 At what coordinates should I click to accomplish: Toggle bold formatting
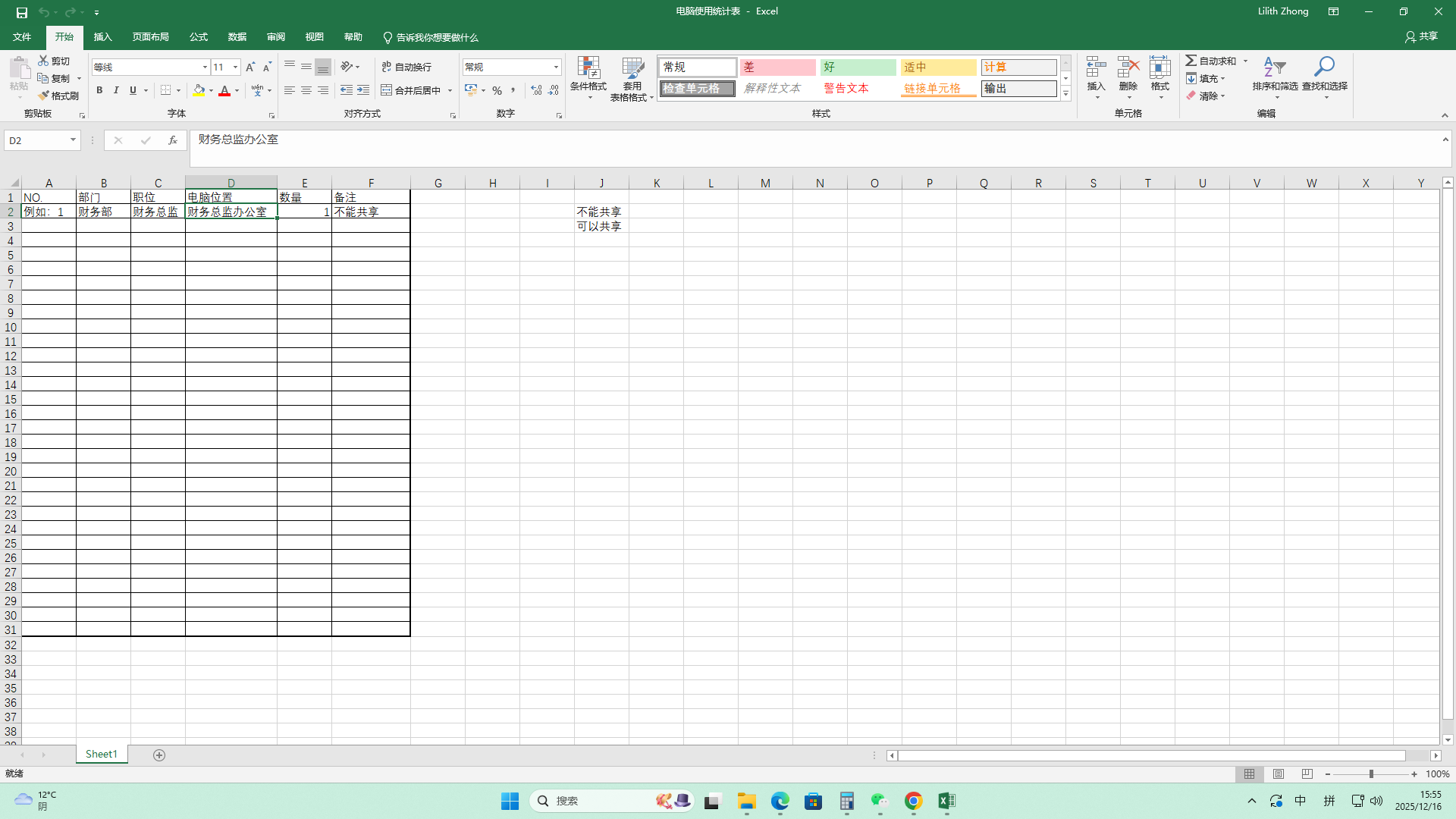[99, 90]
